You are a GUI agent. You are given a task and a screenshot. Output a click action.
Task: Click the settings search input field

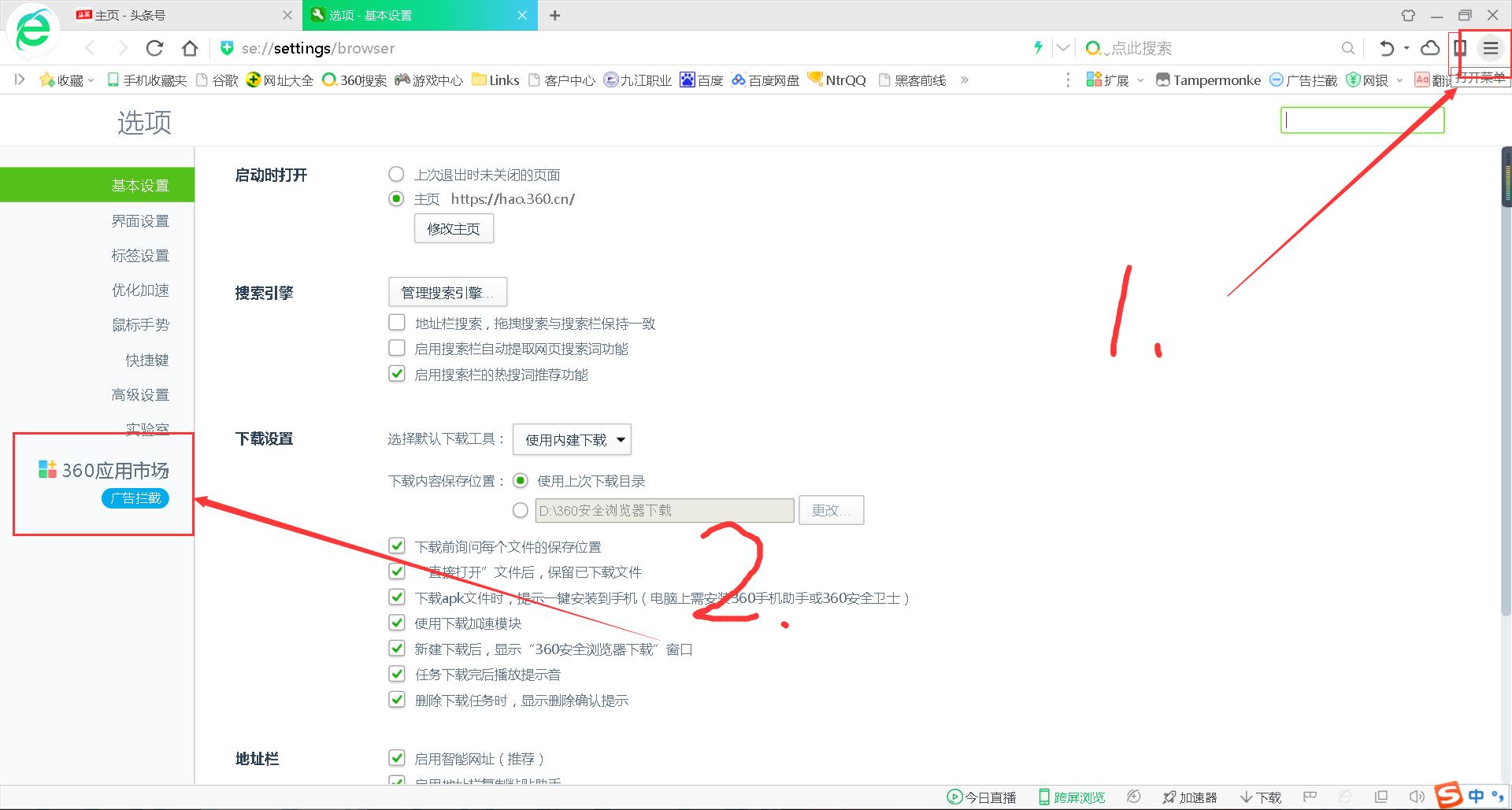pos(1362,120)
